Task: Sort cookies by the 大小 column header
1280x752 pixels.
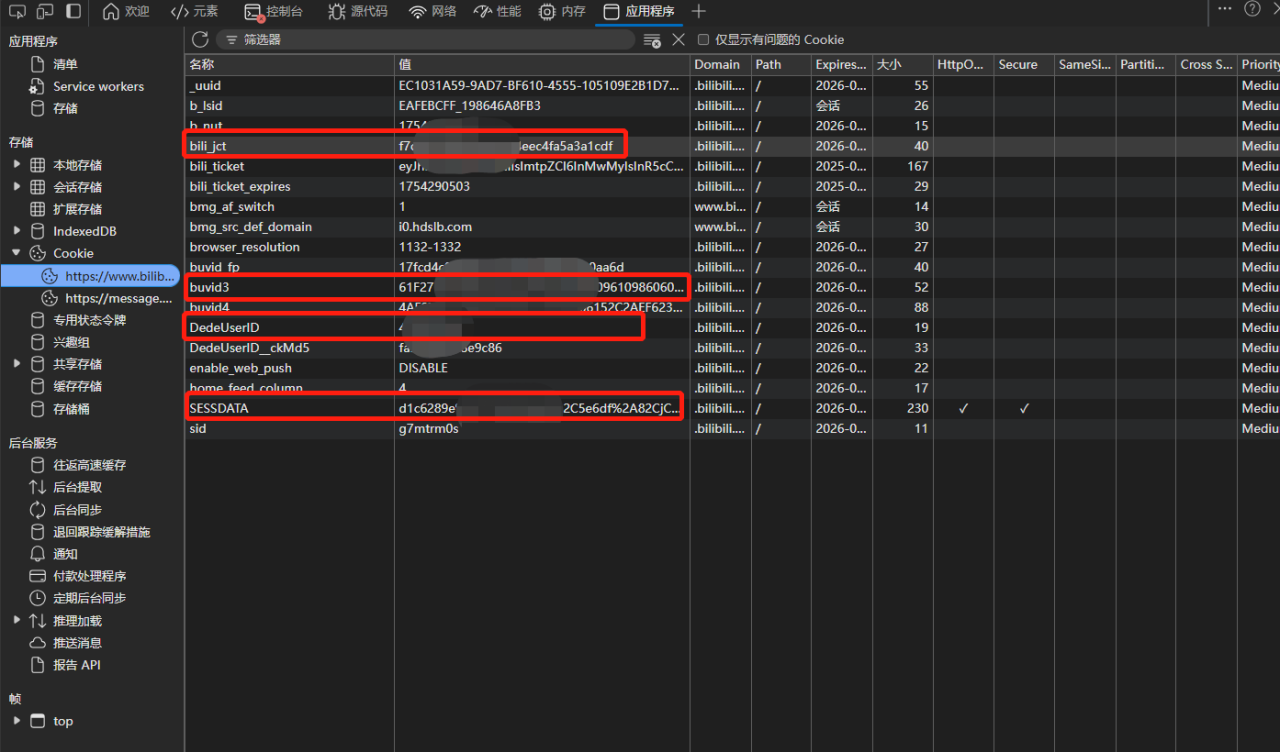Action: (x=888, y=64)
